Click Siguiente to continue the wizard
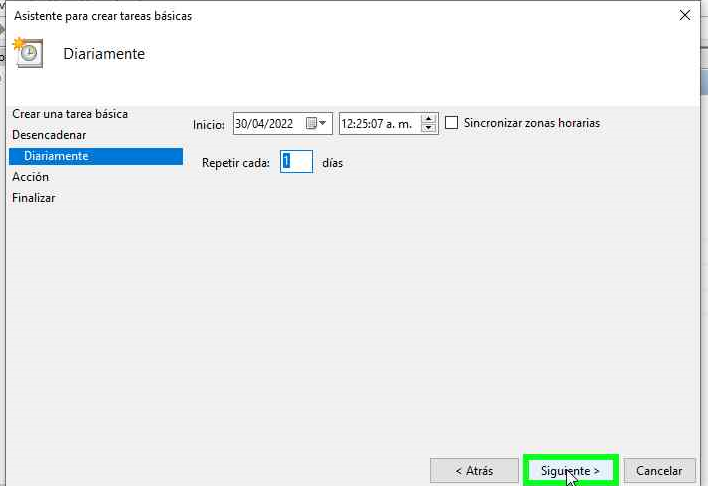This screenshot has width=708, height=486. pos(570,470)
